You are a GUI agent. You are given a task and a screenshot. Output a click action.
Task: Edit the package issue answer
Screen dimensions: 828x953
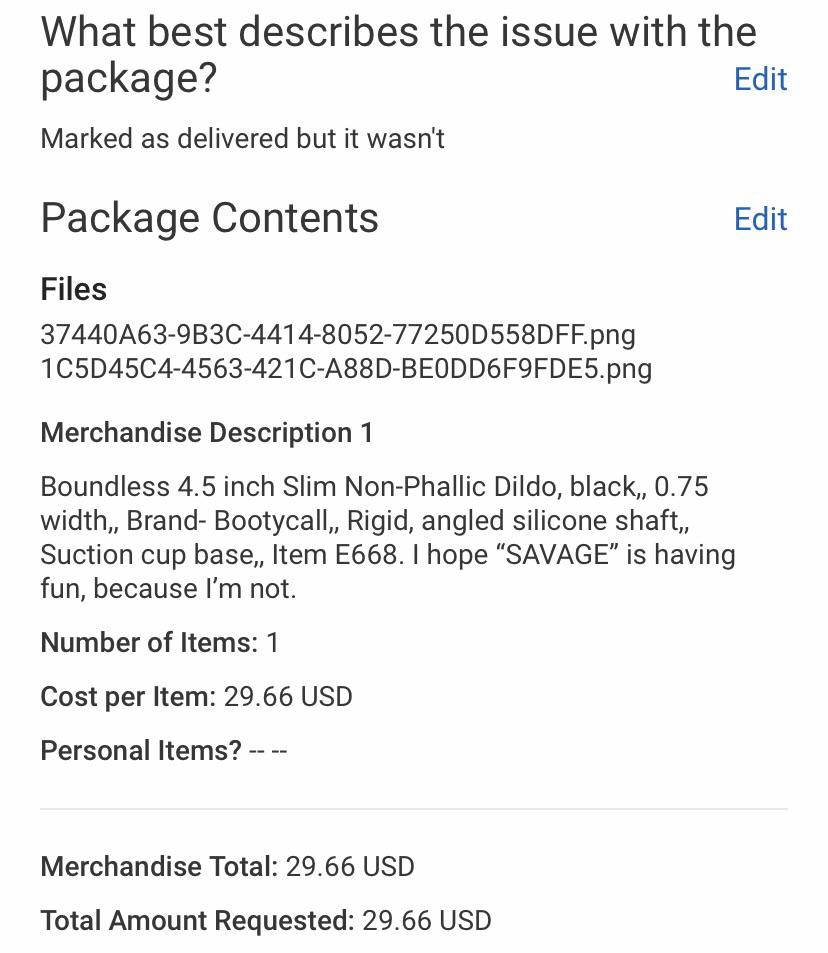(760, 79)
